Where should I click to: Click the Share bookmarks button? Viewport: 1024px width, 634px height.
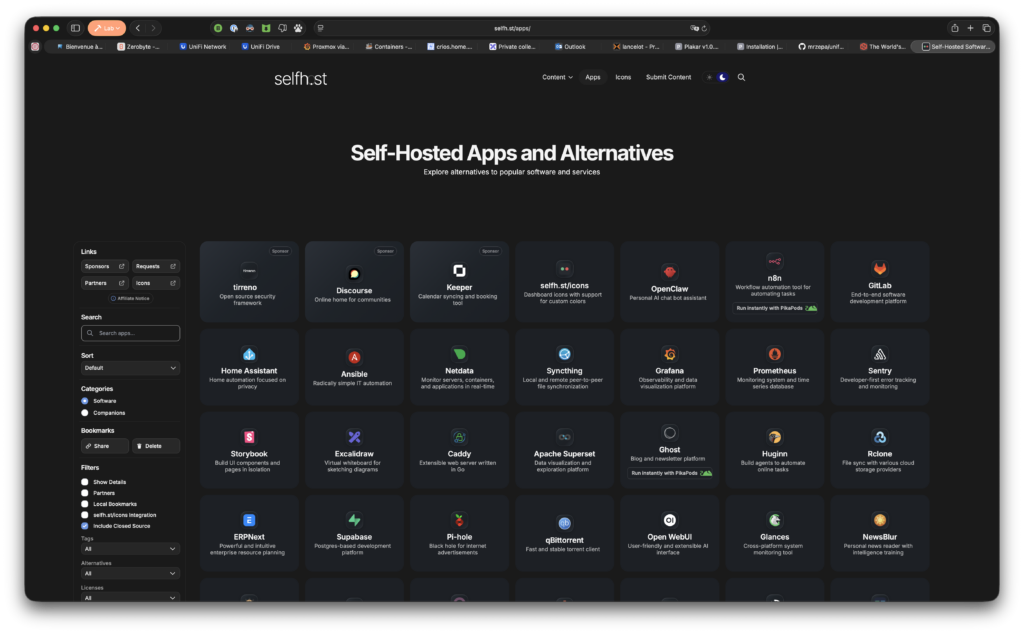(x=105, y=446)
